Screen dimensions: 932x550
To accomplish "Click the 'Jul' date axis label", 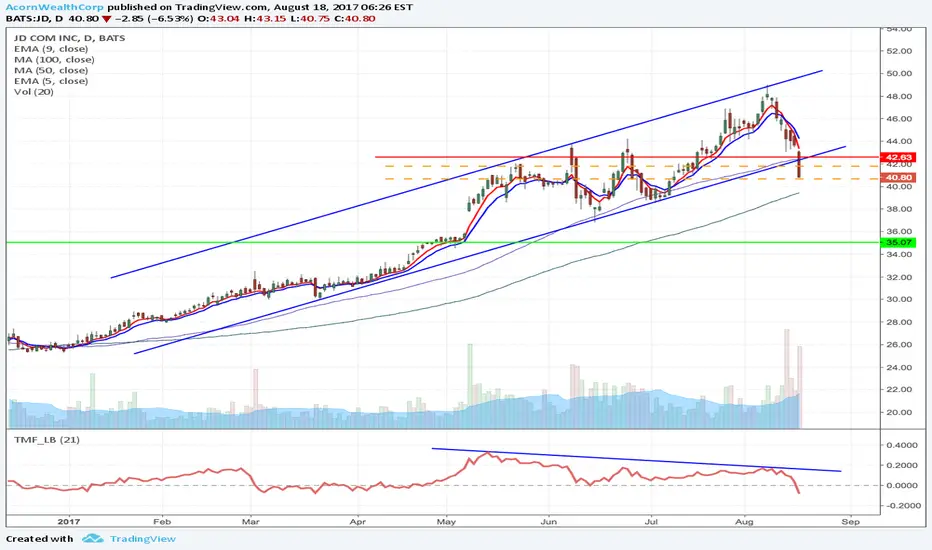I will (651, 522).
